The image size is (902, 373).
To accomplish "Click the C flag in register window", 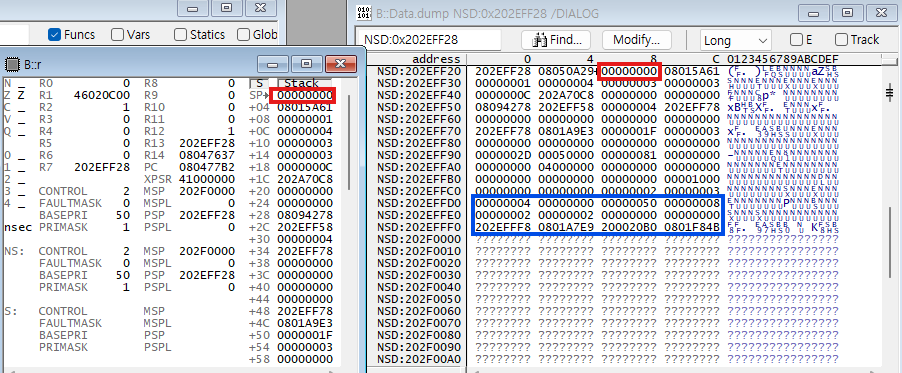I will point(7,107).
